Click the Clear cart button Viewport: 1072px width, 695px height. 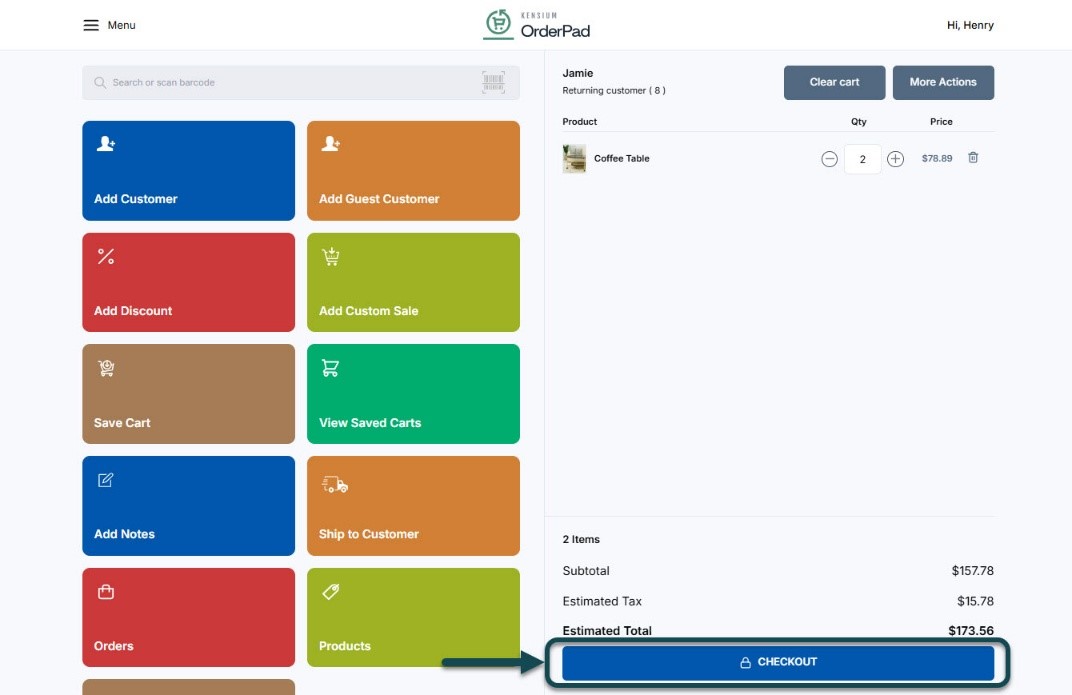click(x=835, y=83)
